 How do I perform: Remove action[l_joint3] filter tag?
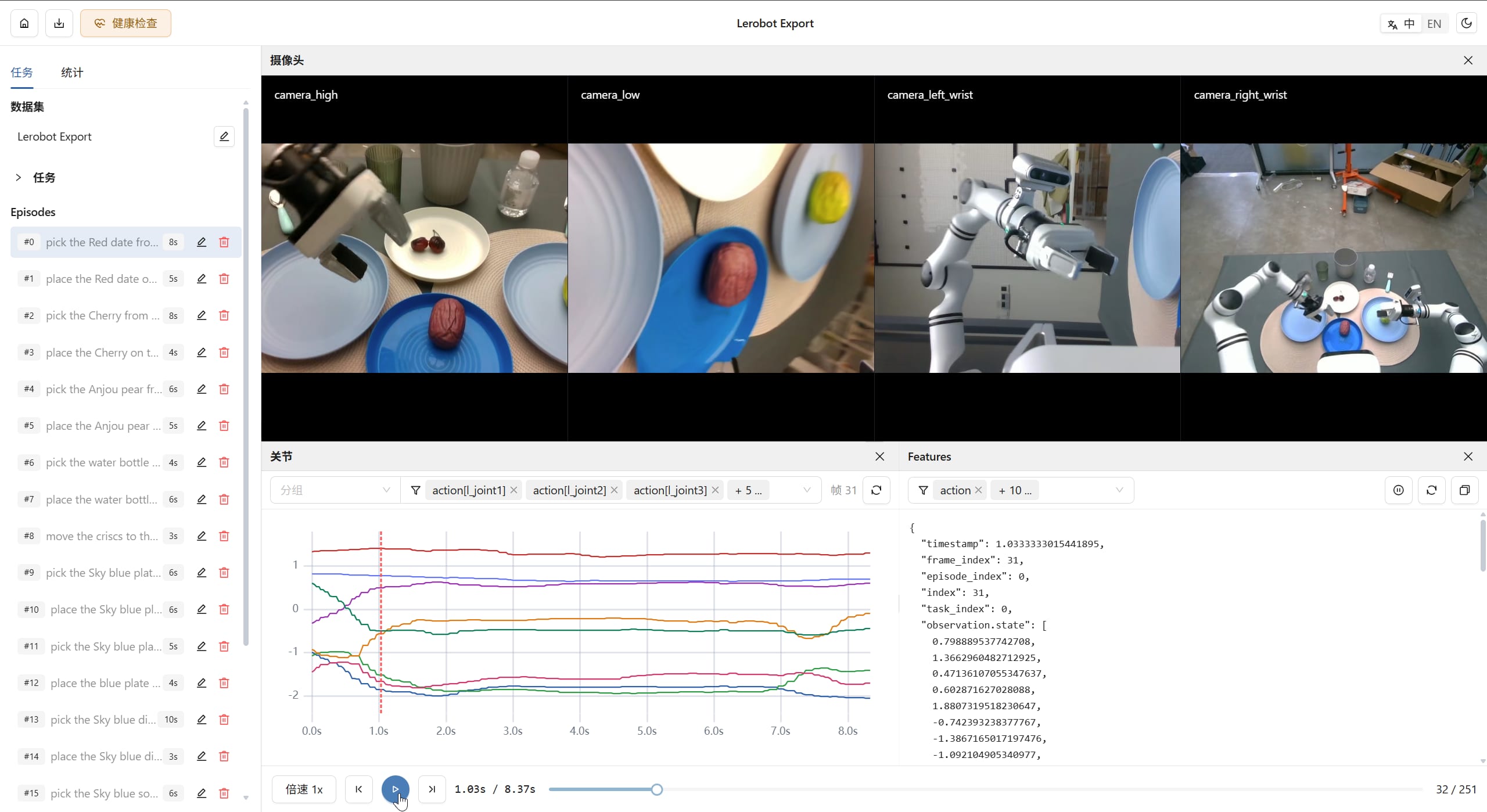715,490
